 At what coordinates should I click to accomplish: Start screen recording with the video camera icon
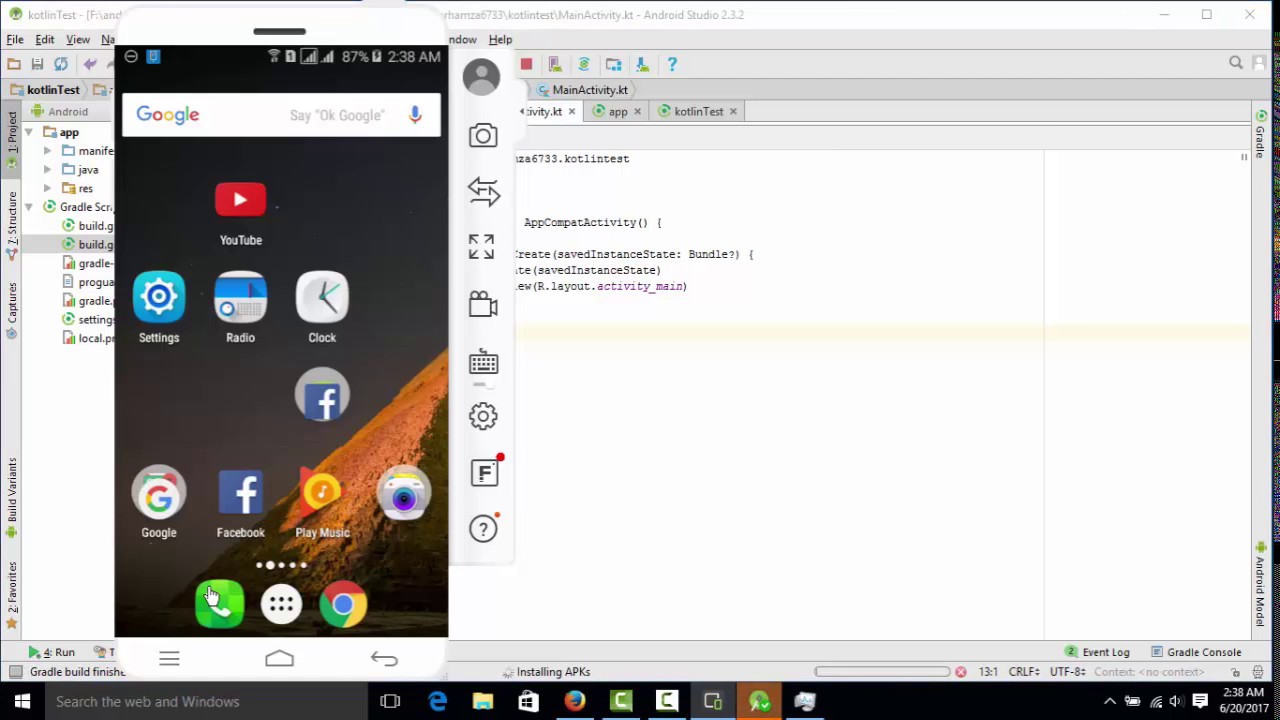(483, 304)
